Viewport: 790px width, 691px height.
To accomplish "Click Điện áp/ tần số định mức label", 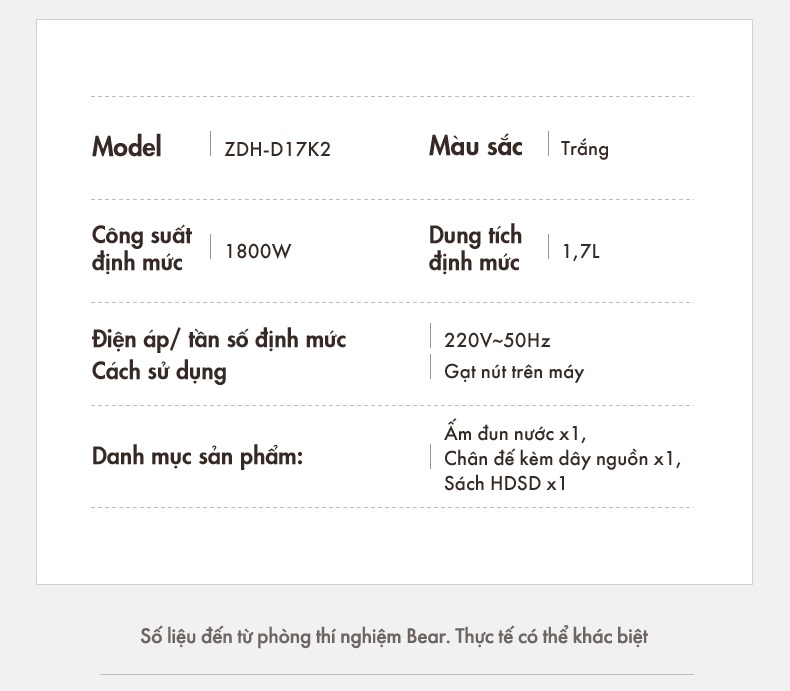I will click(x=219, y=339).
